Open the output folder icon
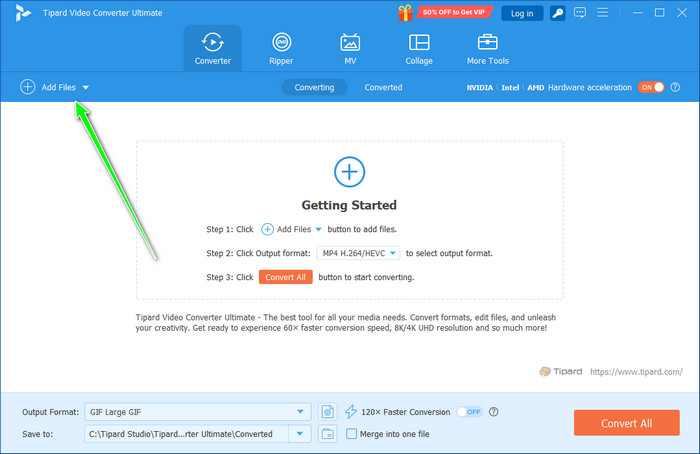 (327, 433)
